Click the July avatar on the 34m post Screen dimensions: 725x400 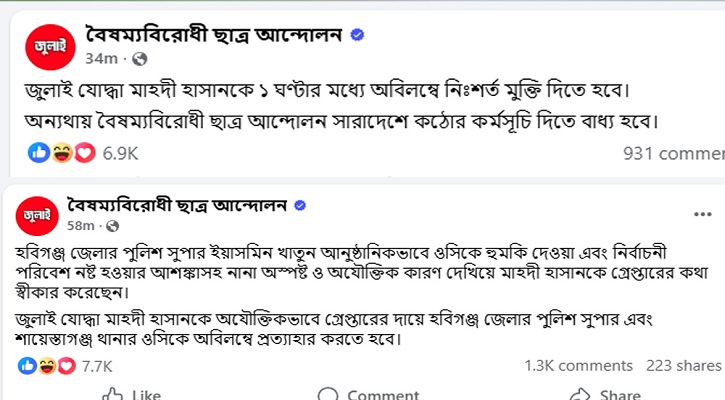tap(49, 44)
